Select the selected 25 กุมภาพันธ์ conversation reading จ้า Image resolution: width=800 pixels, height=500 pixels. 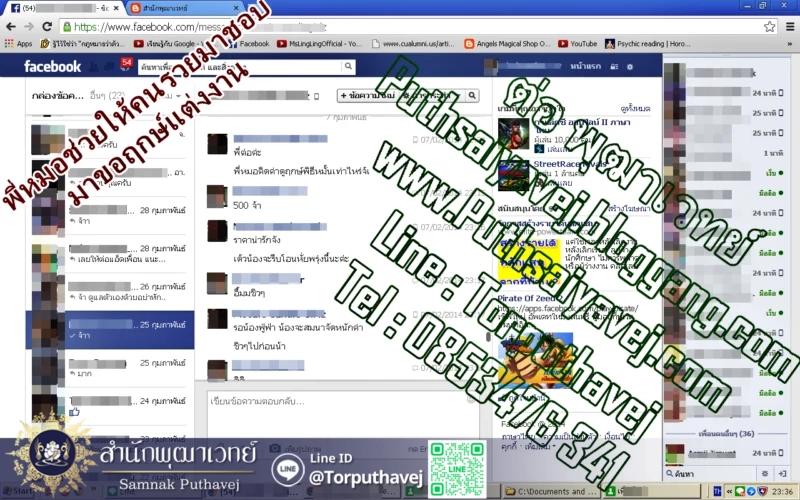[x=110, y=330]
